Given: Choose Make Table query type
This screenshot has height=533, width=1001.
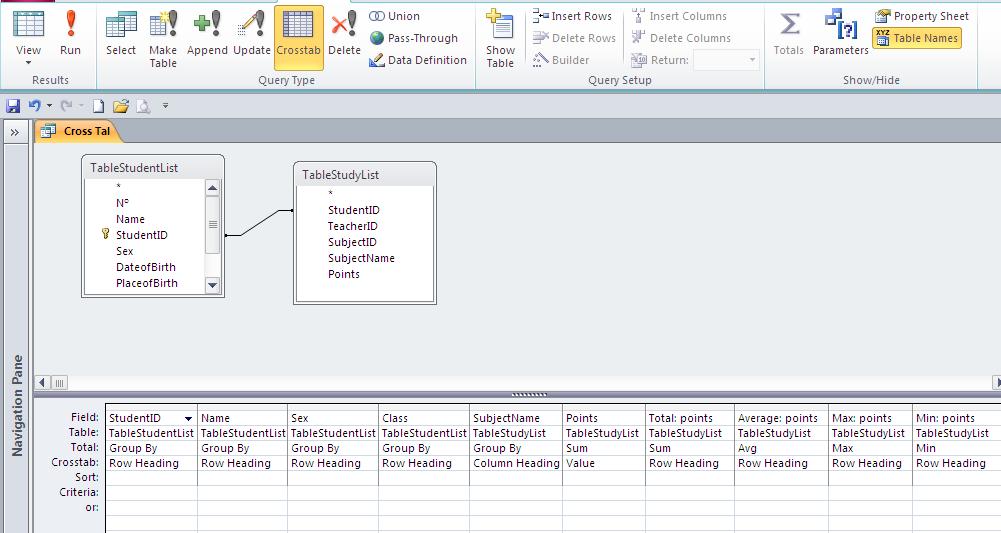Looking at the screenshot, I should (x=163, y=38).
